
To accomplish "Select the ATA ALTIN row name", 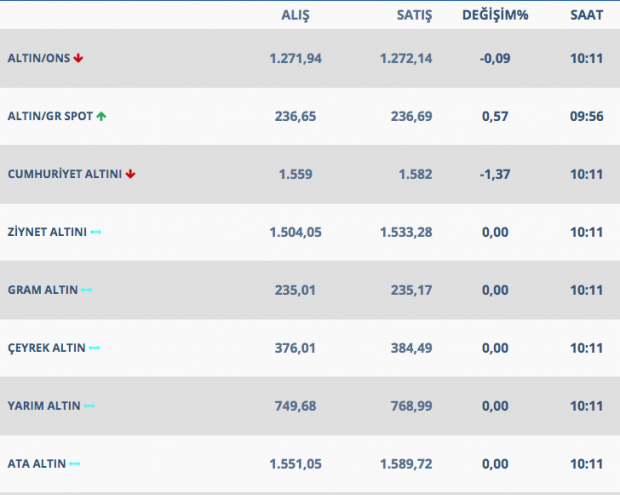I will pyautogui.click(x=36, y=464).
